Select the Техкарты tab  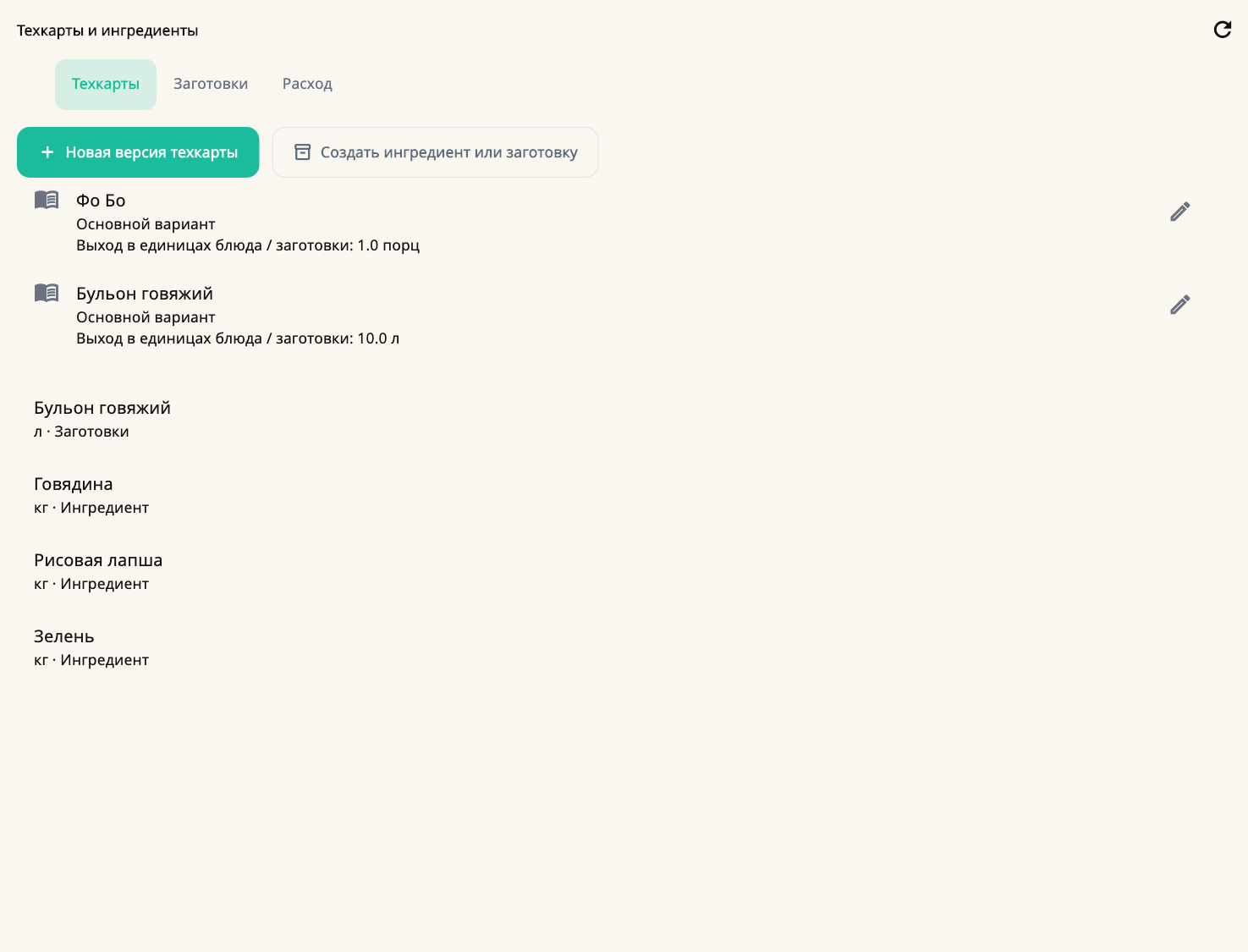[x=106, y=84]
